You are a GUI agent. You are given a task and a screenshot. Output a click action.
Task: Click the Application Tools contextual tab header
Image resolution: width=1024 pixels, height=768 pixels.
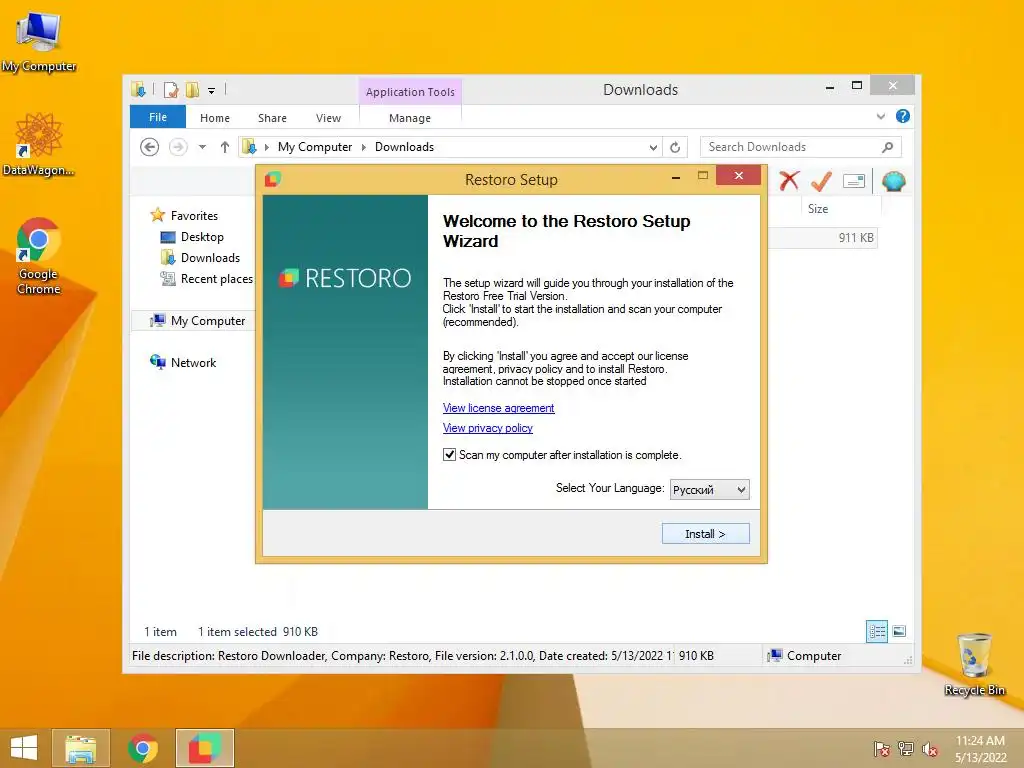click(410, 91)
